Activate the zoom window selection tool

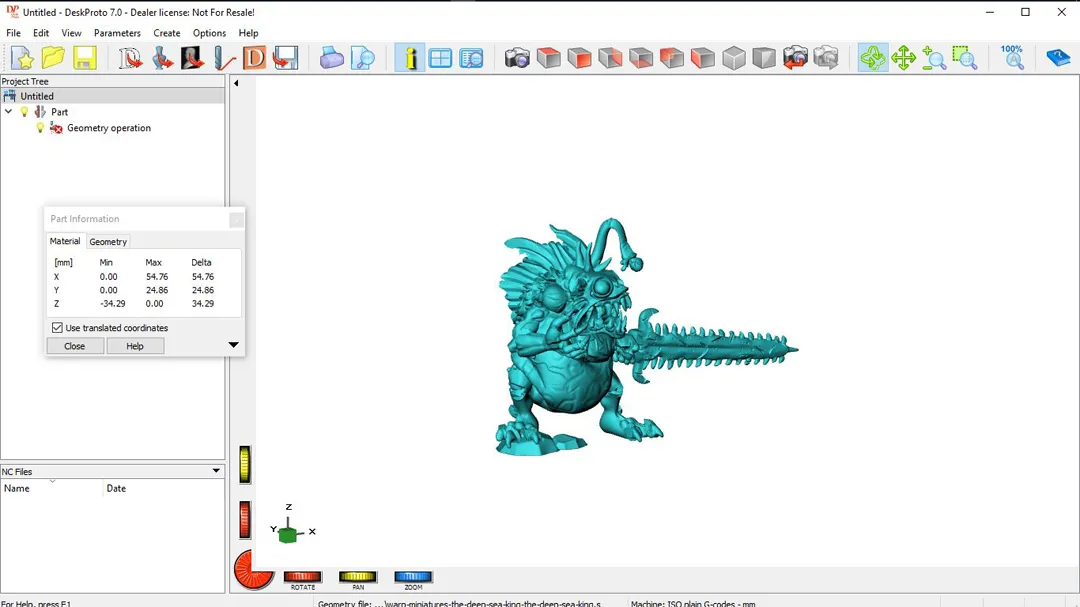tap(965, 58)
